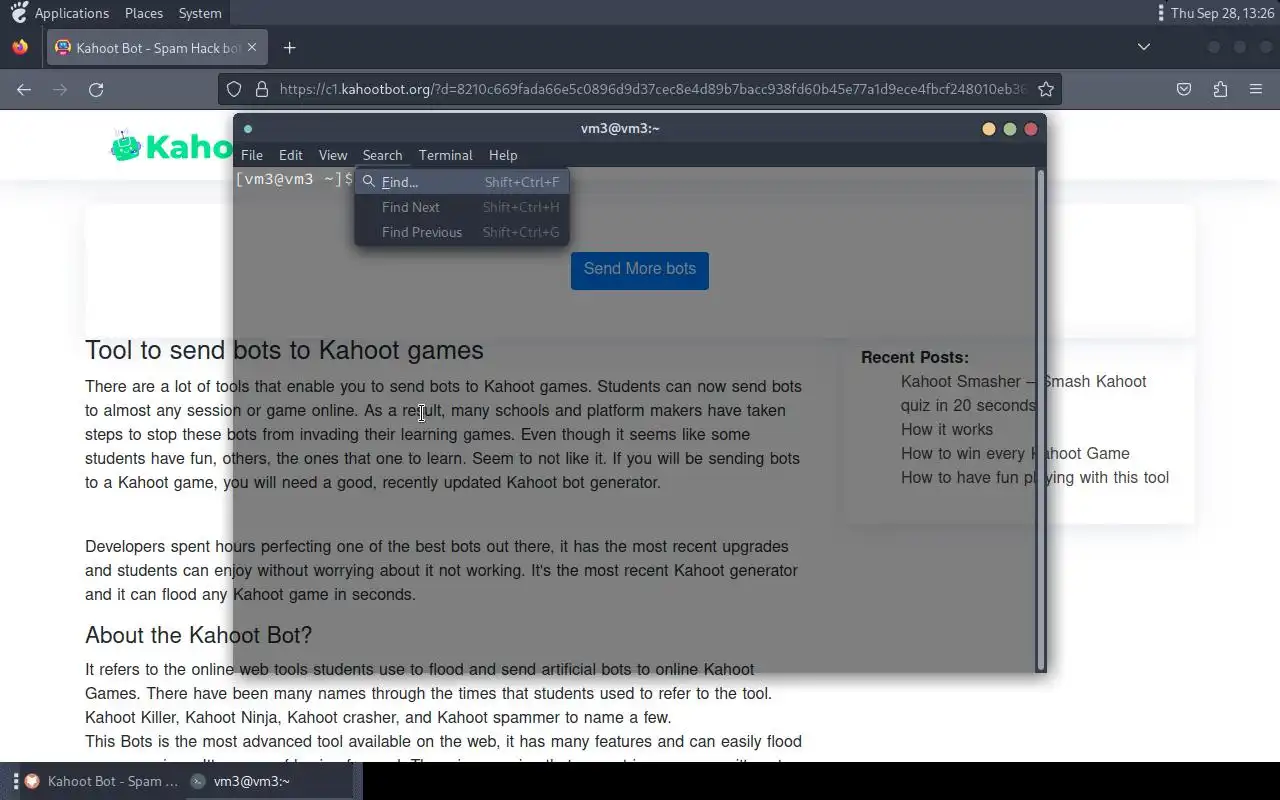The height and width of the screenshot is (800, 1280).
Task: Open the Save to Pocket icon
Action: click(x=1184, y=89)
